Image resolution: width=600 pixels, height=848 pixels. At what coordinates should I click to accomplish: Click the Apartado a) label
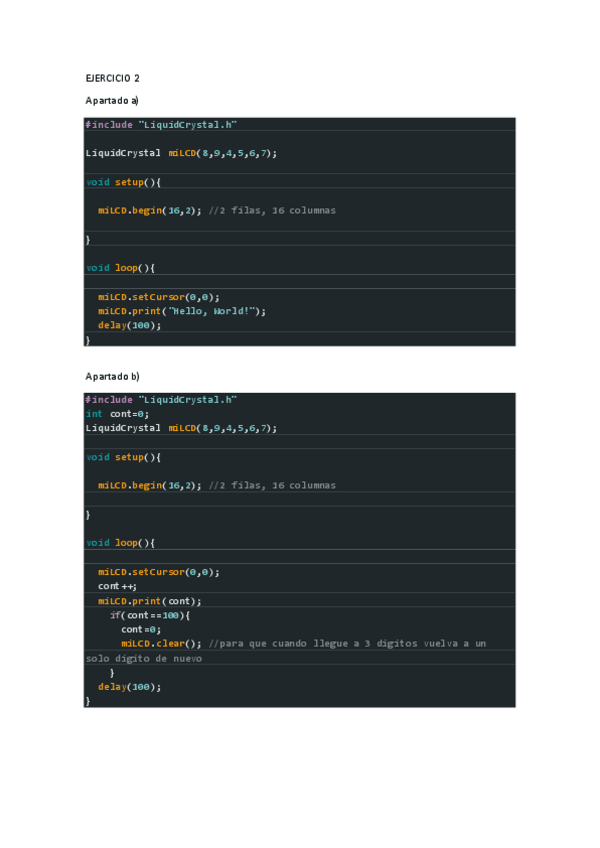coord(112,100)
